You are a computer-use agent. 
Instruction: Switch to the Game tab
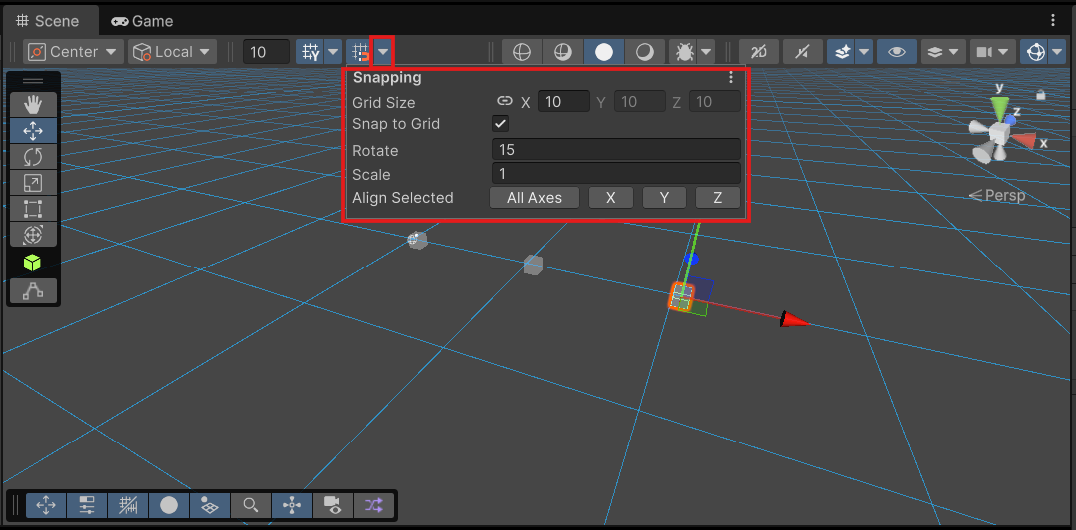142,21
